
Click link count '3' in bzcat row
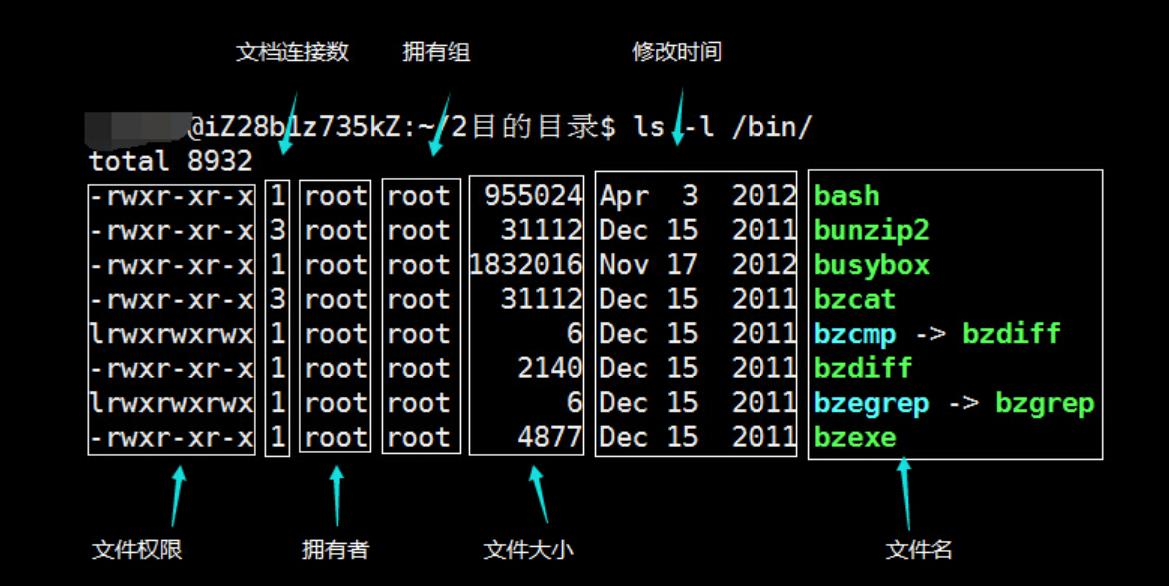pyautogui.click(x=278, y=299)
